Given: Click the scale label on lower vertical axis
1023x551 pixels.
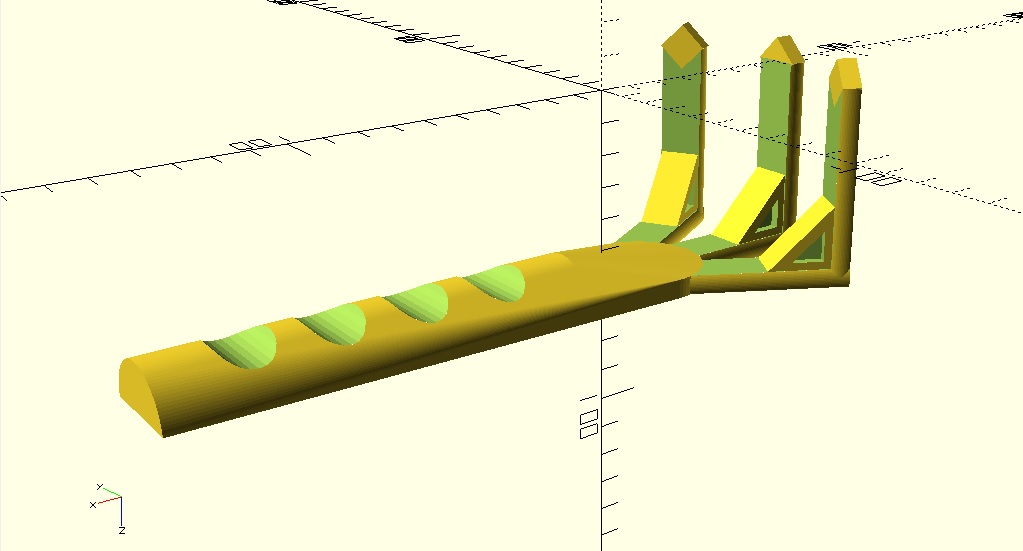Looking at the screenshot, I should click(x=588, y=423).
